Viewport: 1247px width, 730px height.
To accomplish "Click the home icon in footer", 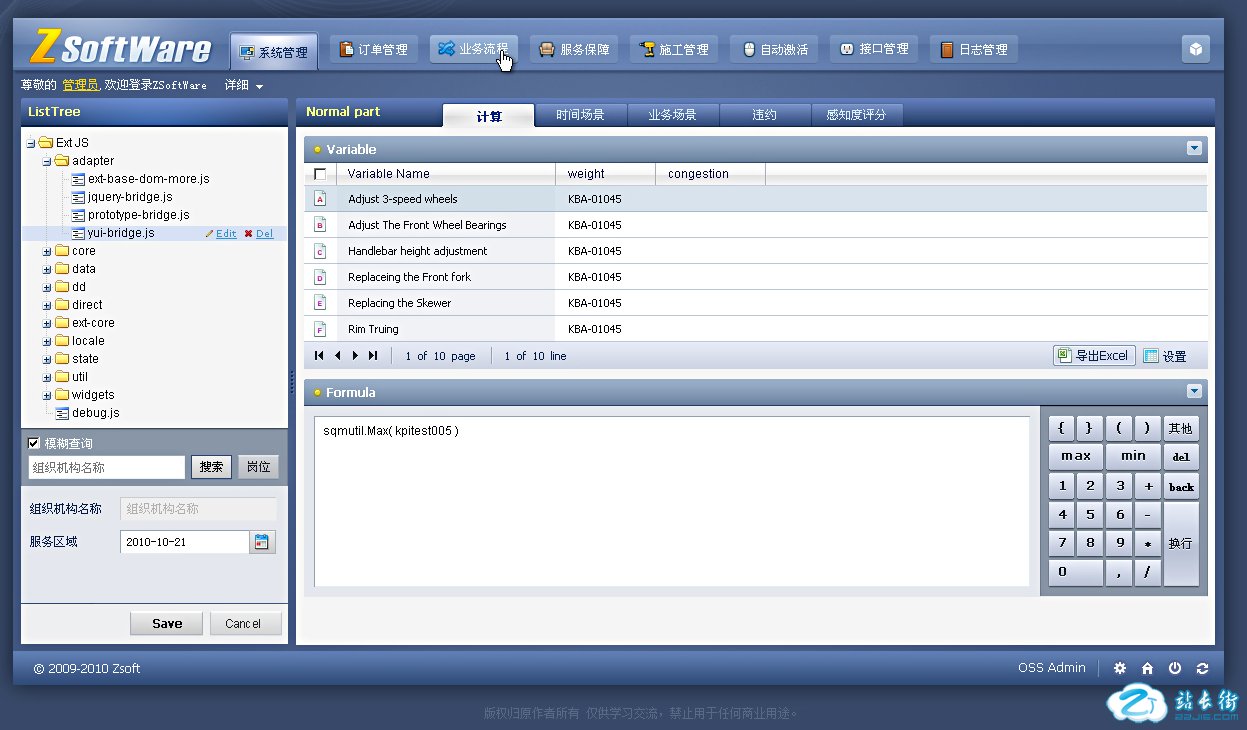I will [x=1147, y=668].
